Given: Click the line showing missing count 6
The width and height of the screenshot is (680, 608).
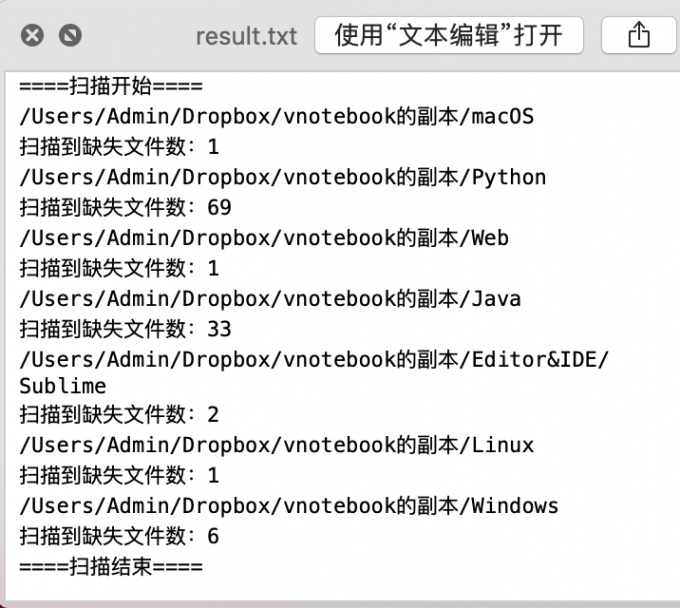Looking at the screenshot, I should pos(119,536).
